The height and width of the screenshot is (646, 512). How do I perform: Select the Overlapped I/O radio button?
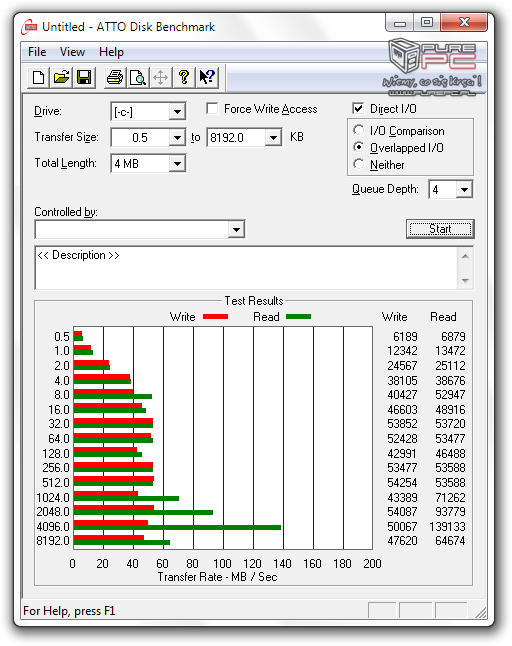point(358,147)
